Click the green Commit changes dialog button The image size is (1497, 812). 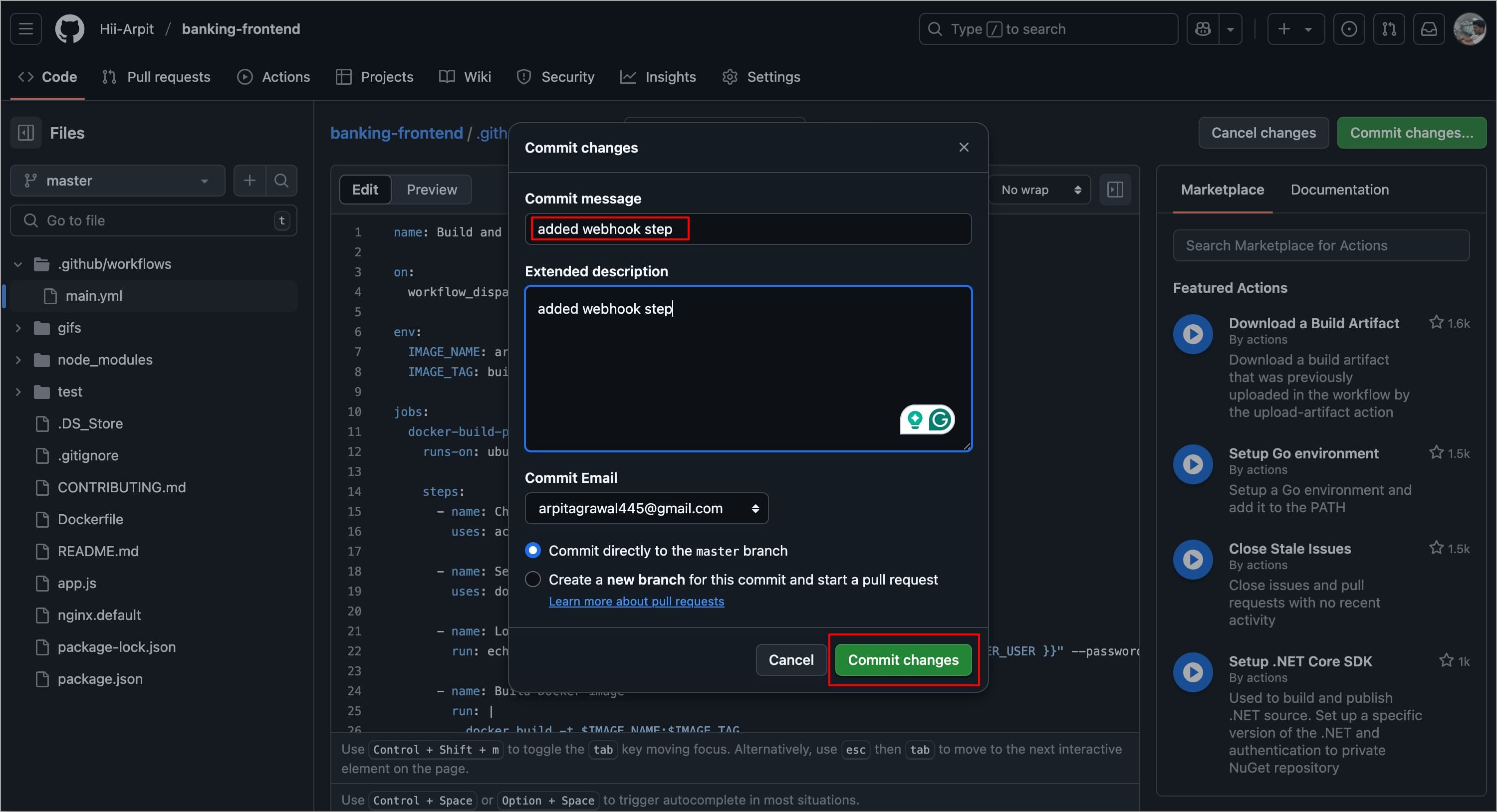(x=903, y=660)
